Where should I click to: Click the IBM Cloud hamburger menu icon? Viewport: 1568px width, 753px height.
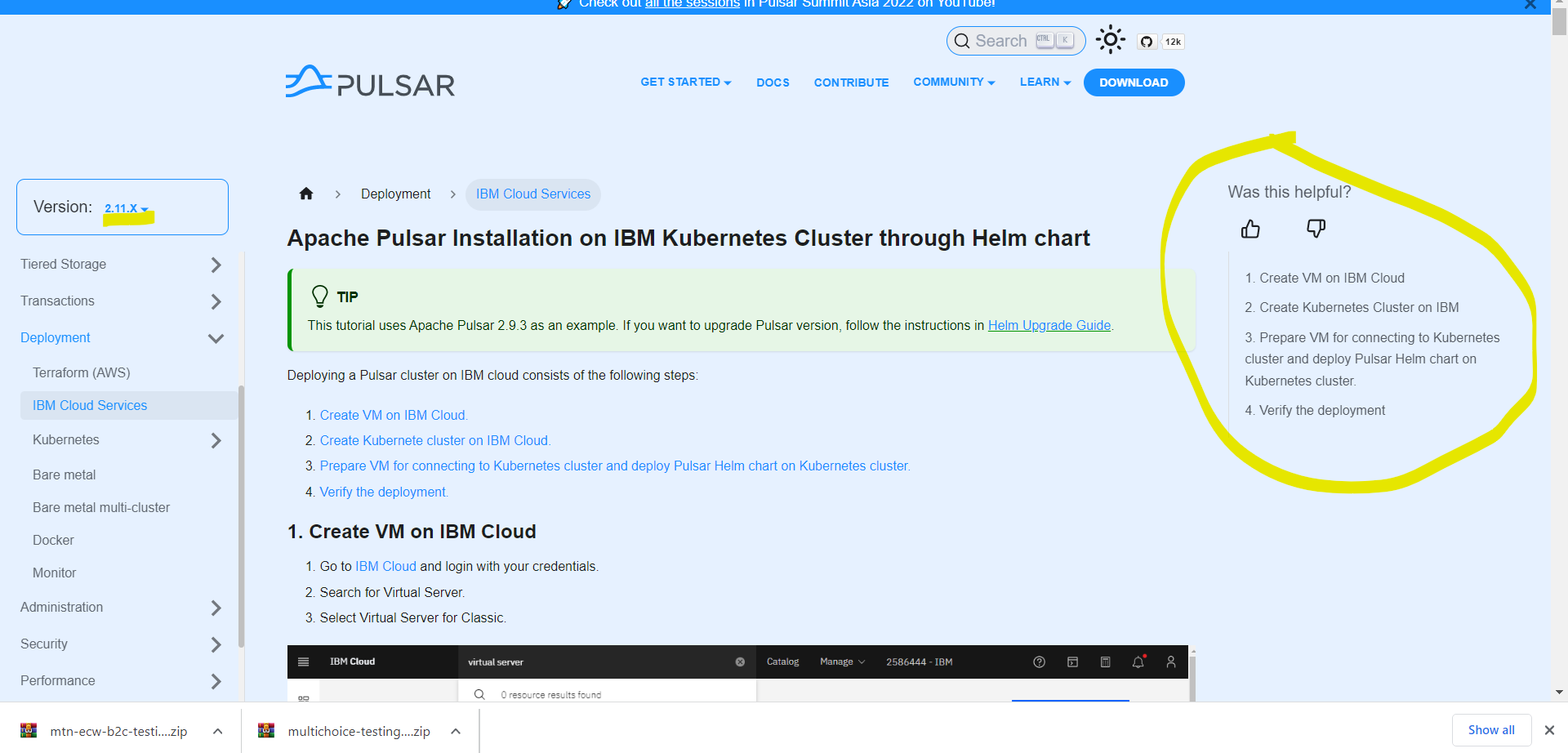click(x=304, y=662)
